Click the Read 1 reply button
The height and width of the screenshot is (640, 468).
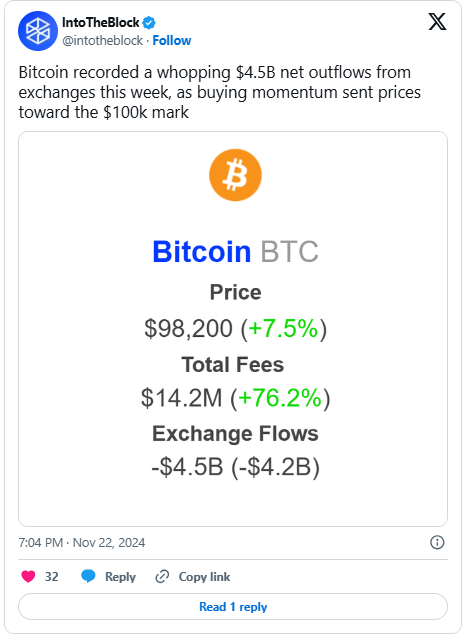click(x=233, y=607)
